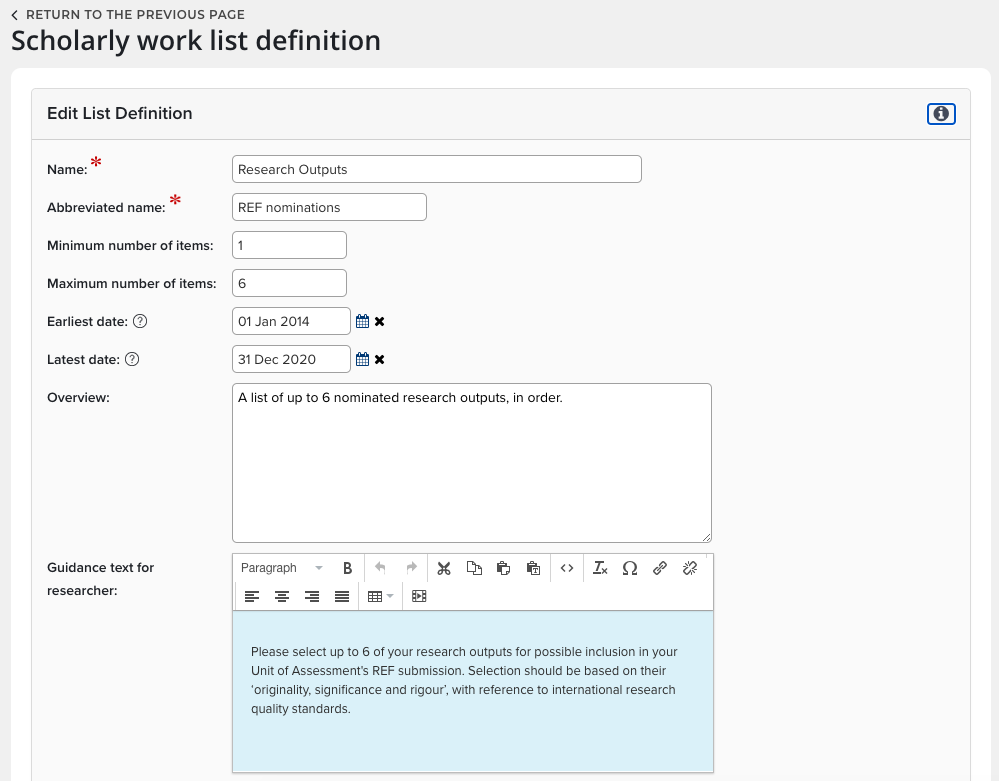The image size is (999, 781).
Task: Click the cut (scissors) icon
Action: point(444,568)
